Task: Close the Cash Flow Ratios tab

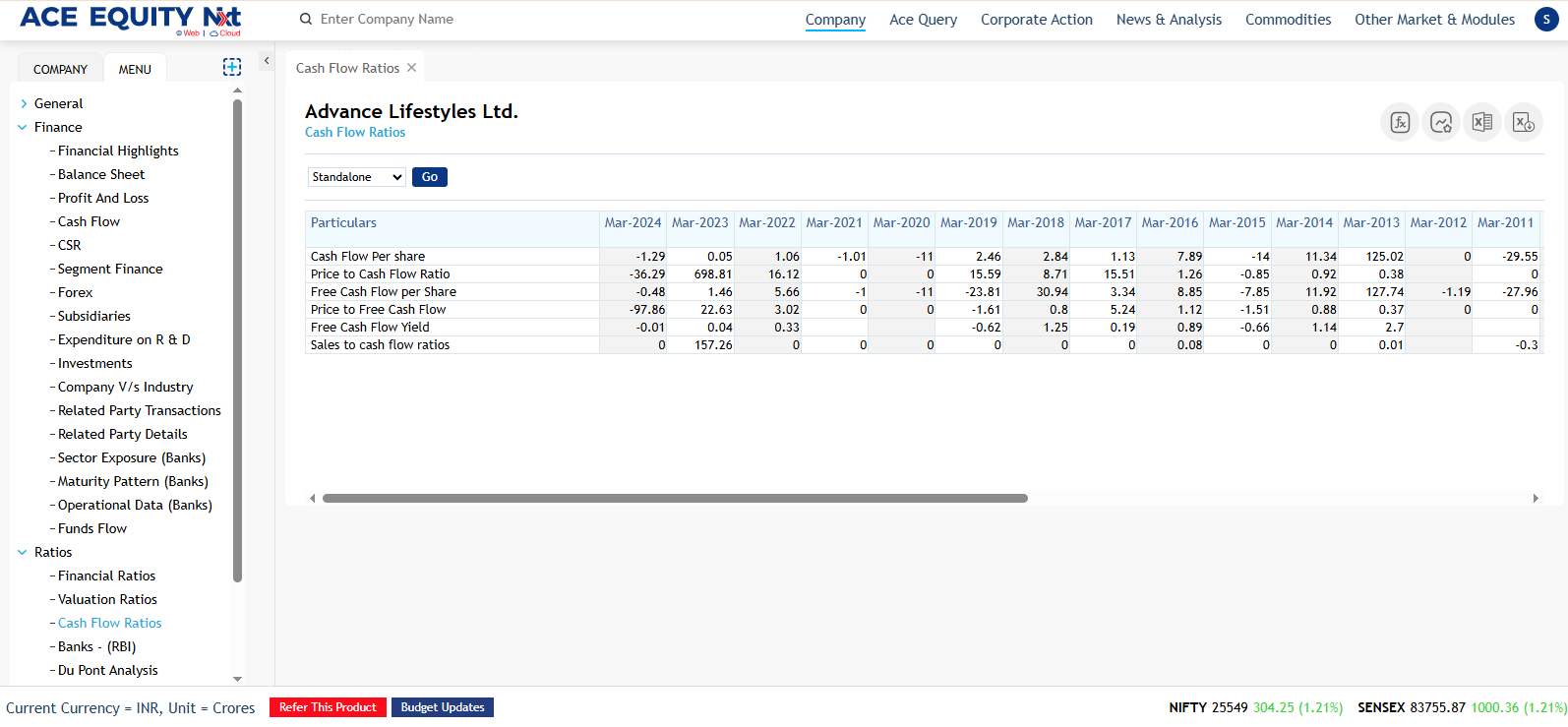Action: pos(412,68)
